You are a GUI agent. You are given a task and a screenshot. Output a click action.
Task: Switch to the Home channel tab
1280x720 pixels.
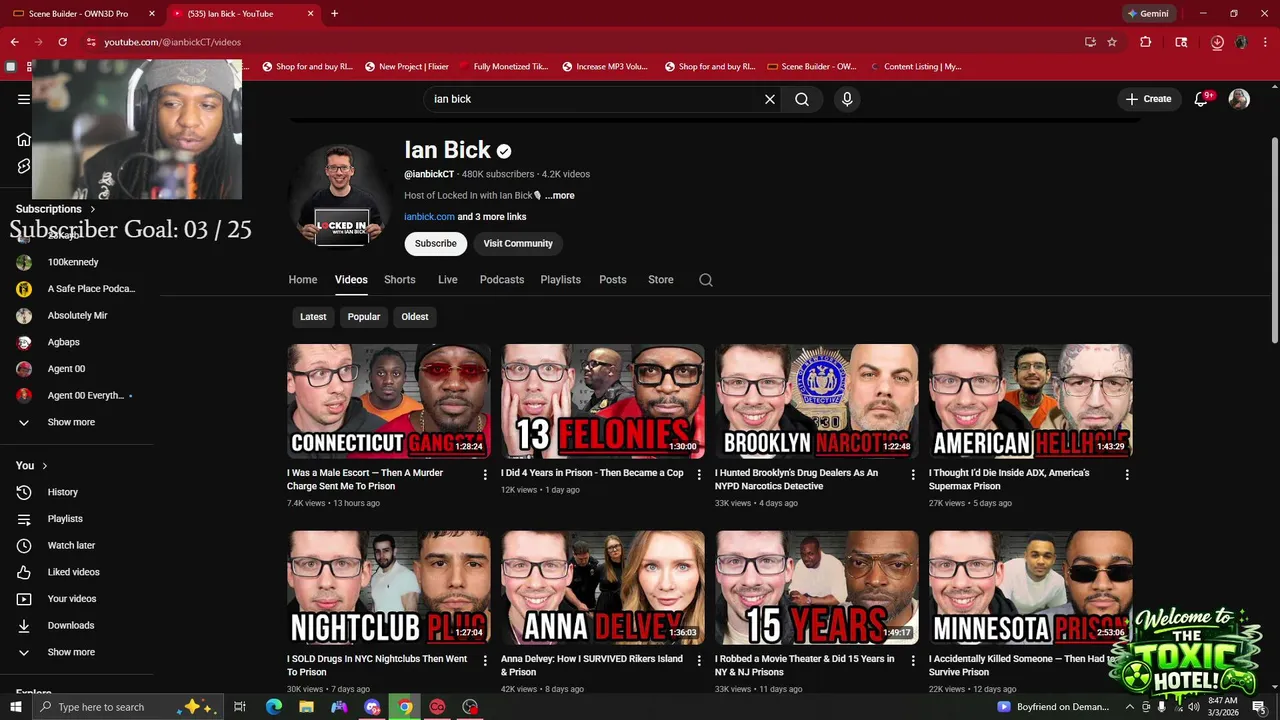303,280
